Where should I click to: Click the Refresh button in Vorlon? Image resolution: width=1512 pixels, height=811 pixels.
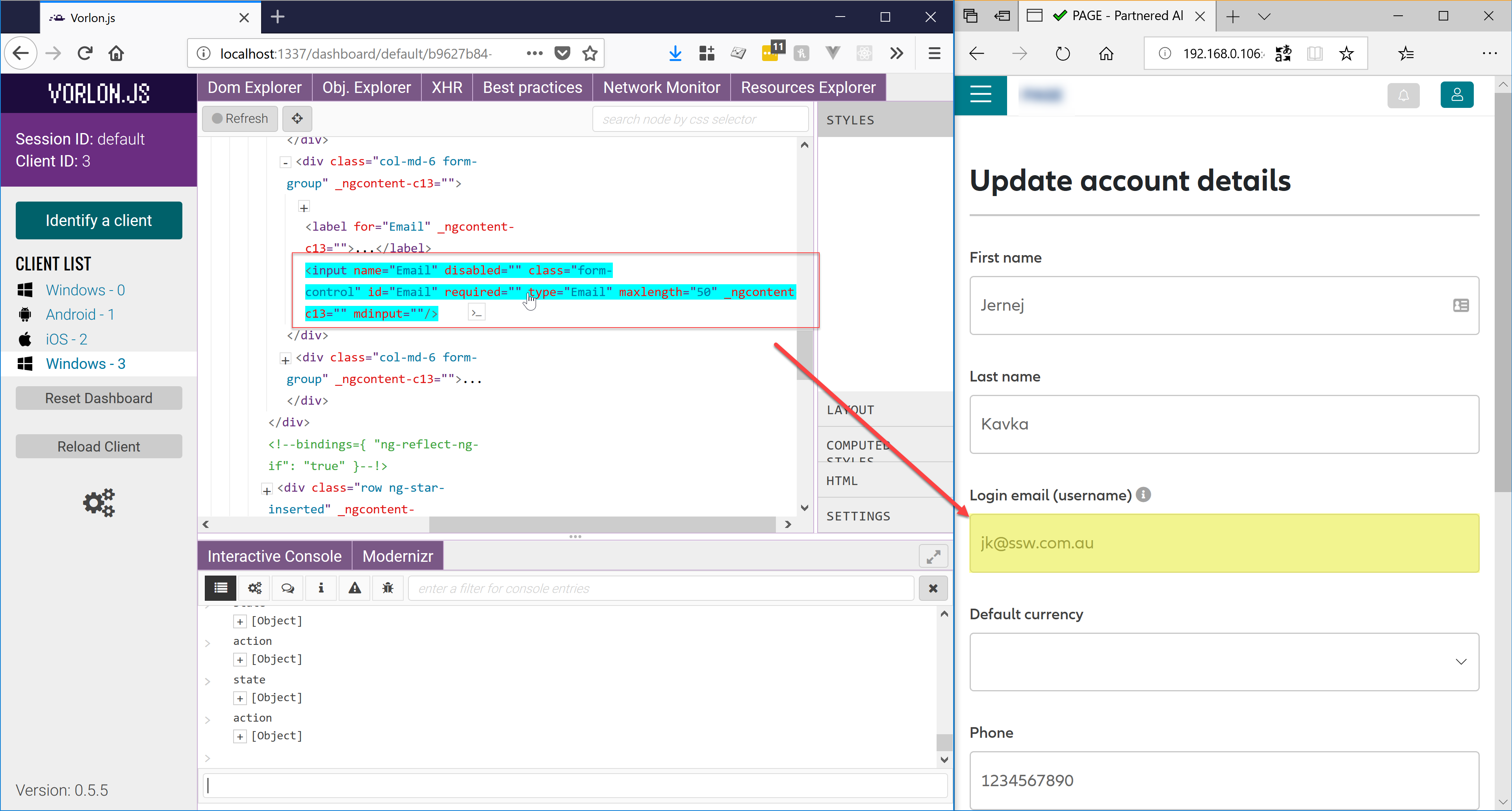pos(239,118)
